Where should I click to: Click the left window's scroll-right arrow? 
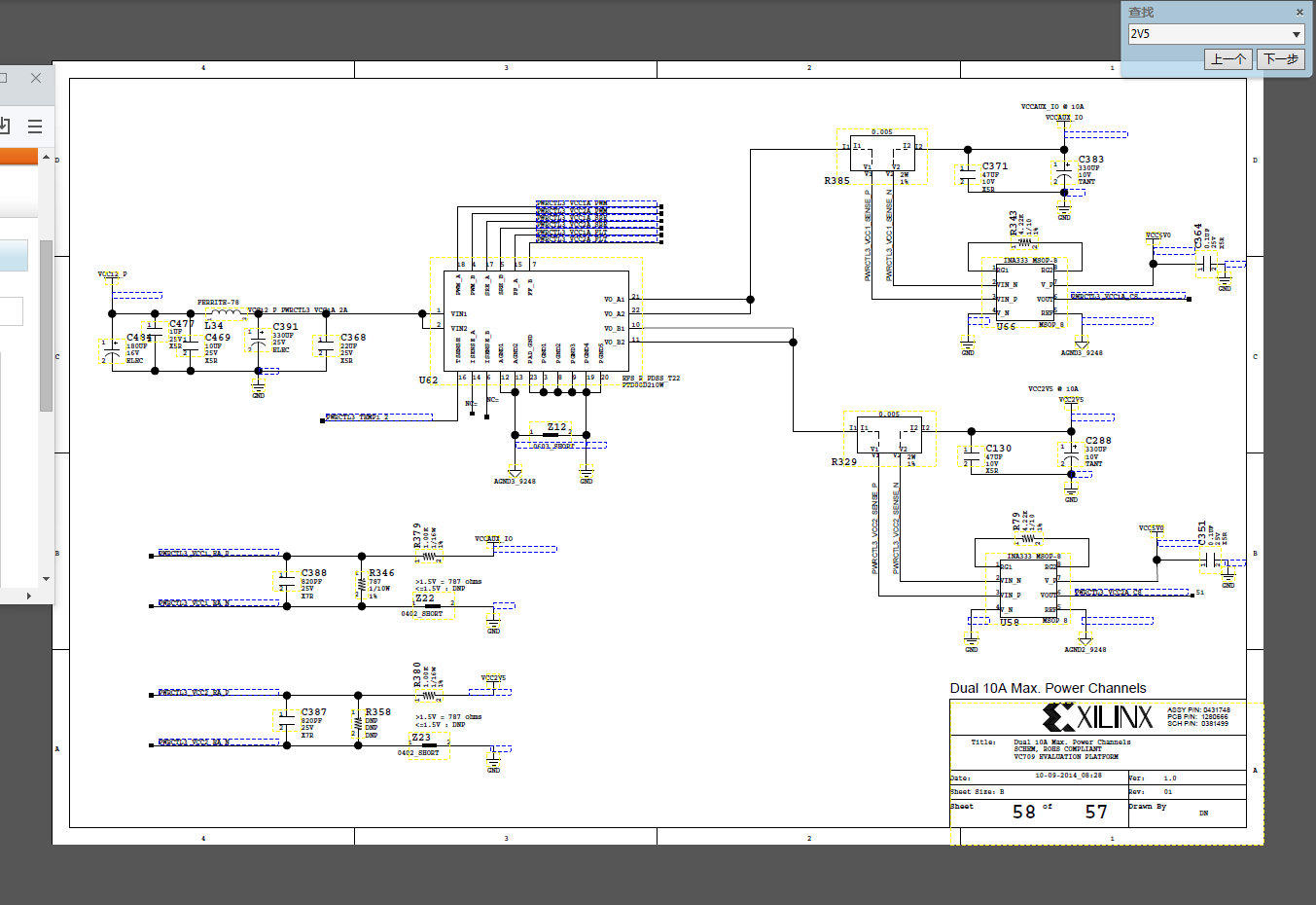tap(28, 595)
